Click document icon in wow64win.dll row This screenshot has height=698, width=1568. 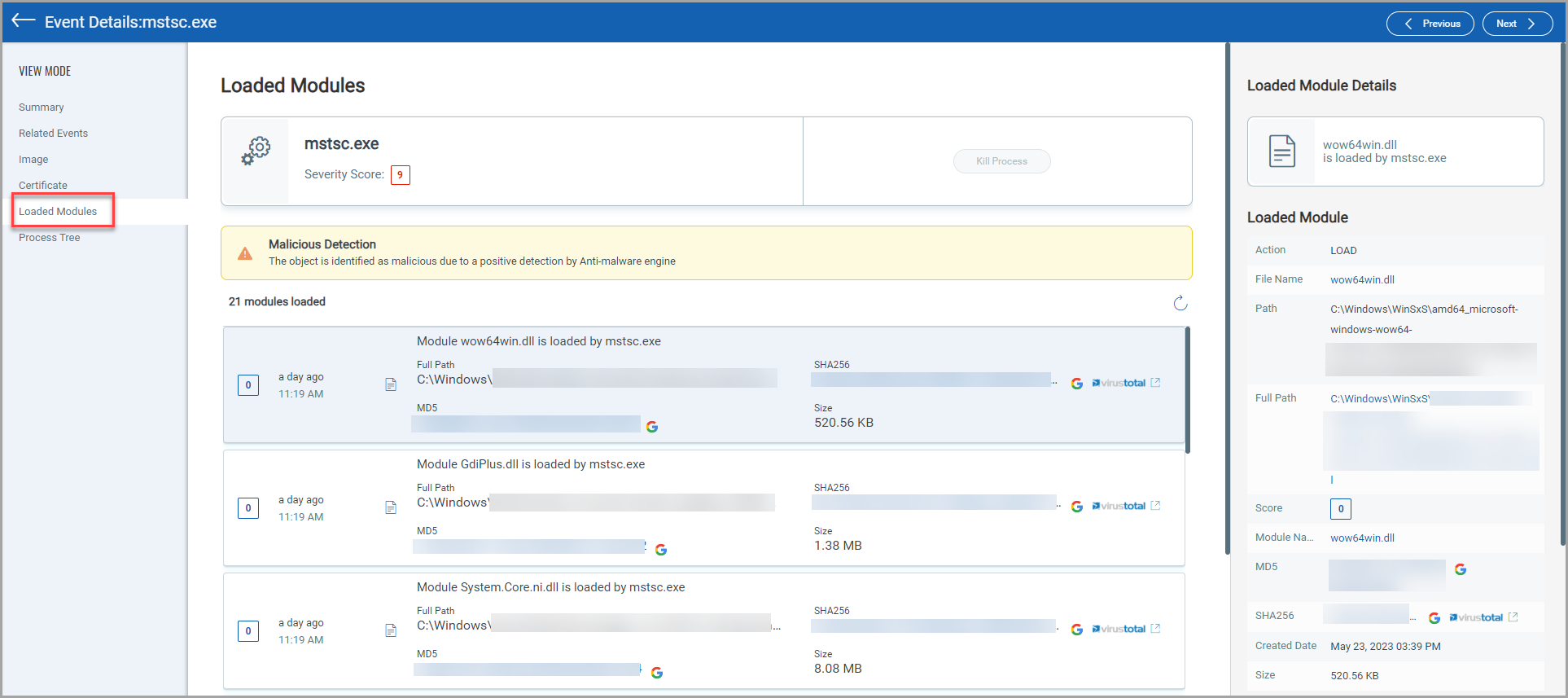[391, 384]
